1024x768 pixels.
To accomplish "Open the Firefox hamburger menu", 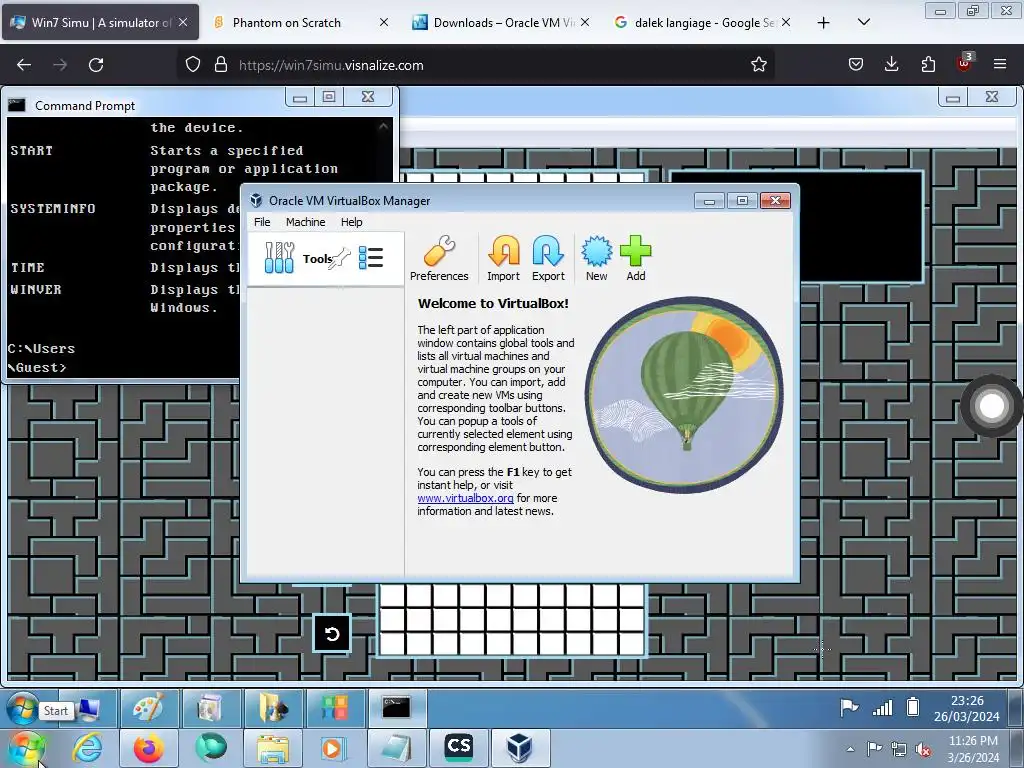I will tap(1000, 65).
